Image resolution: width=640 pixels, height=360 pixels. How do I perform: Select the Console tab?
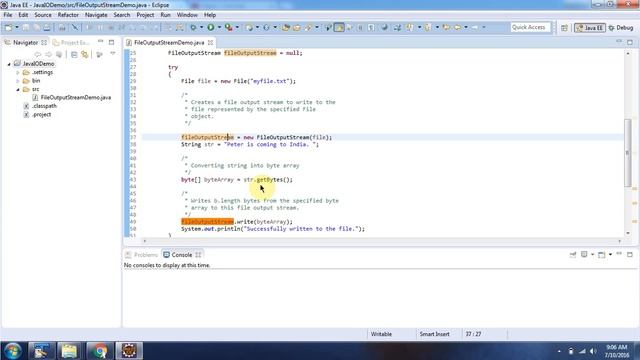[x=182, y=255]
